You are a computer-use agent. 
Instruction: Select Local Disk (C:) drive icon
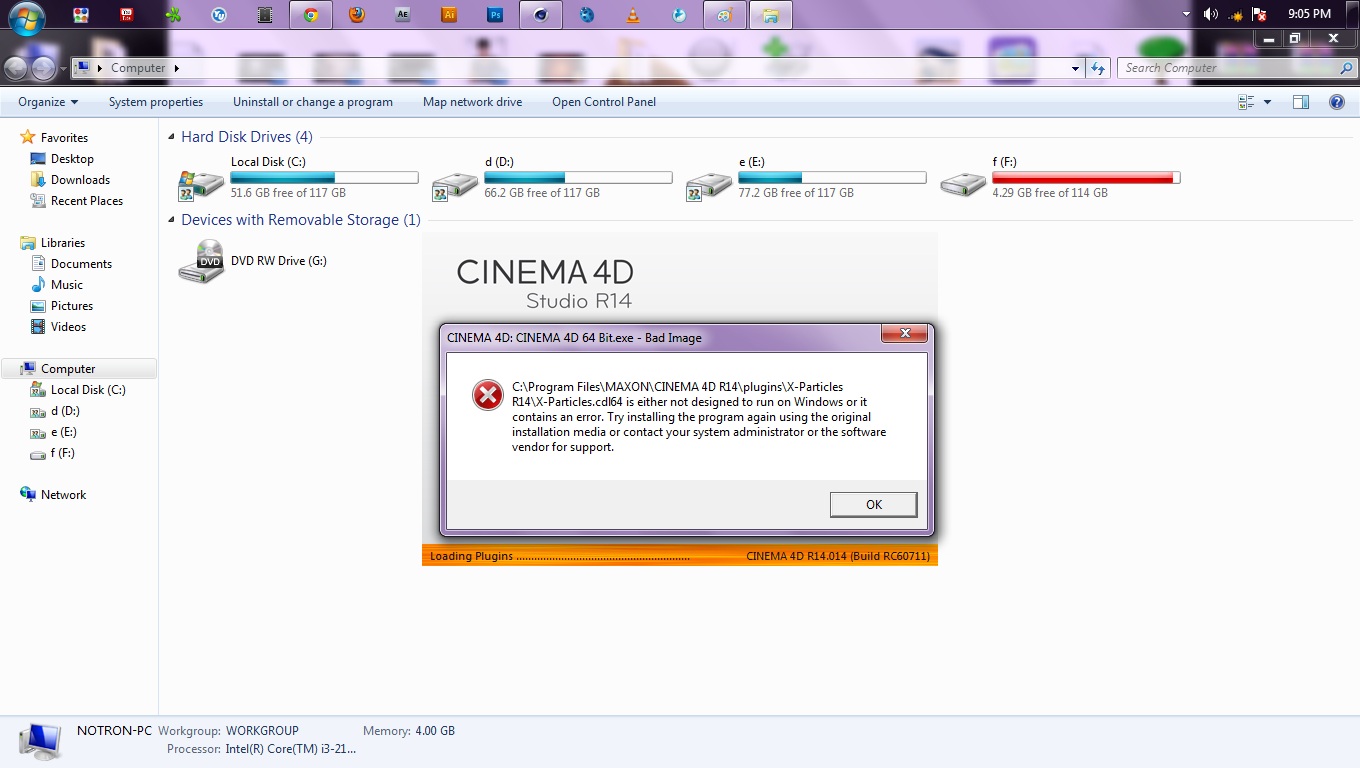tap(201, 183)
